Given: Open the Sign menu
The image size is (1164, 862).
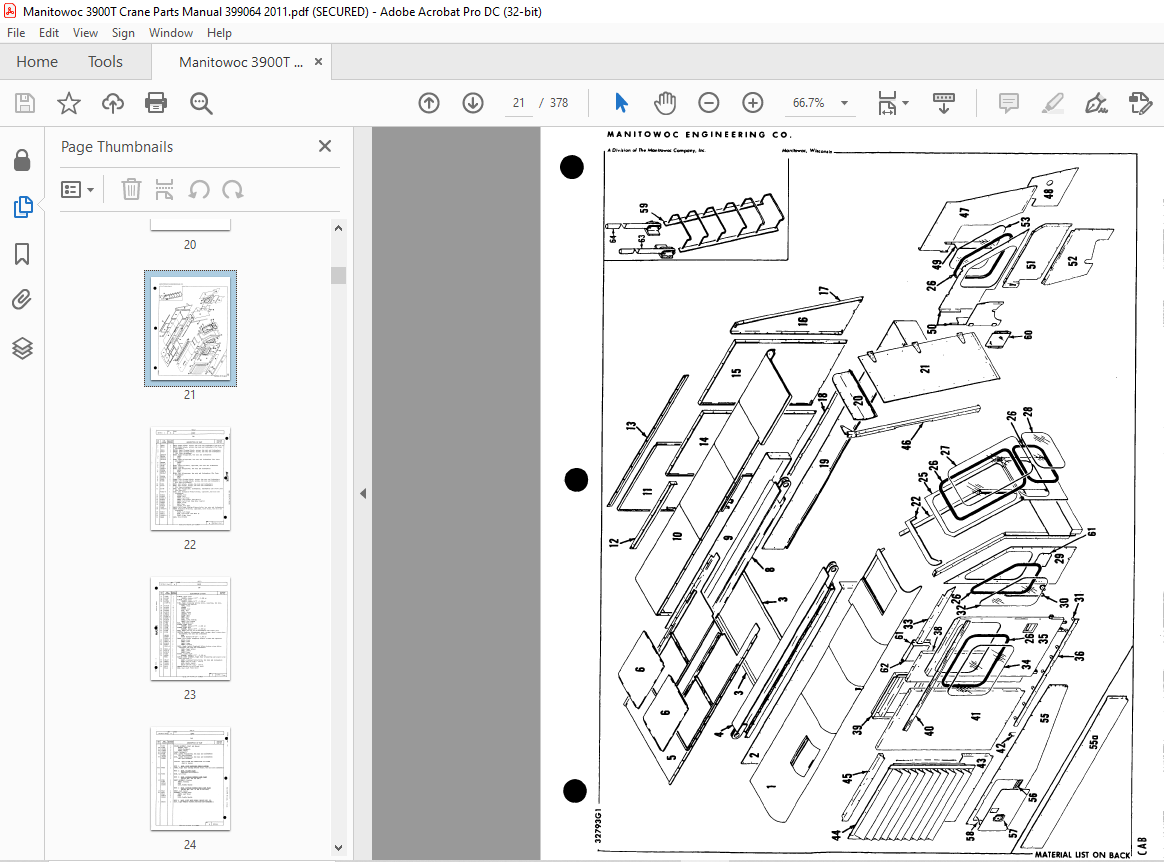Looking at the screenshot, I should [123, 33].
